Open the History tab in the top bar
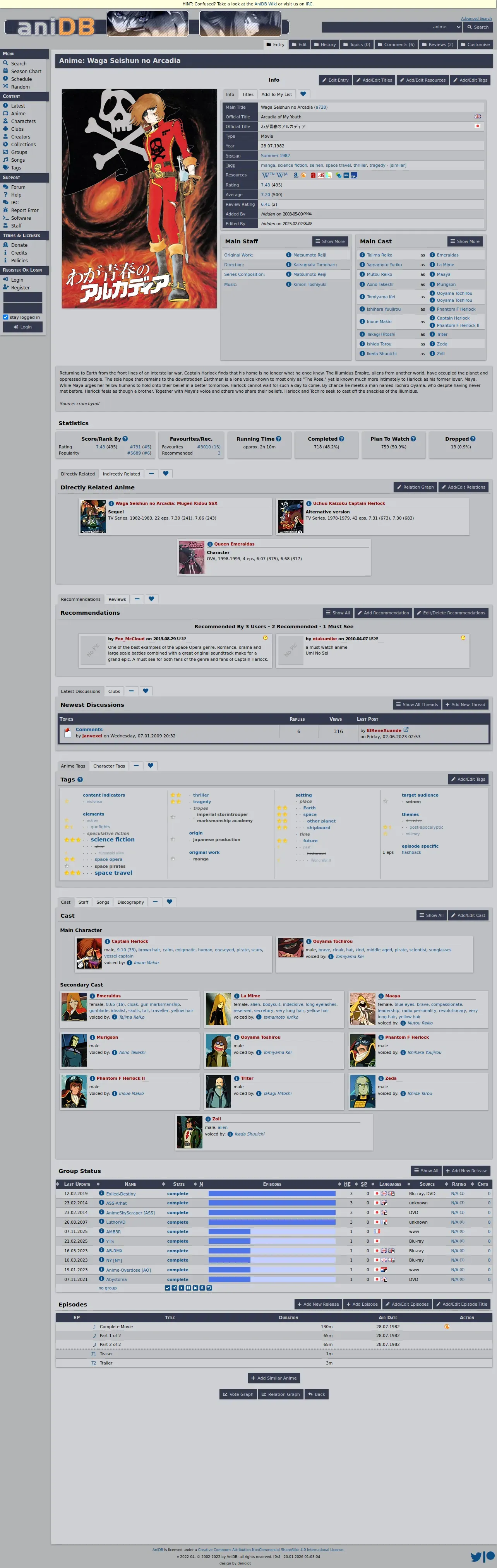Viewport: 497px width, 1568px height. [325, 44]
